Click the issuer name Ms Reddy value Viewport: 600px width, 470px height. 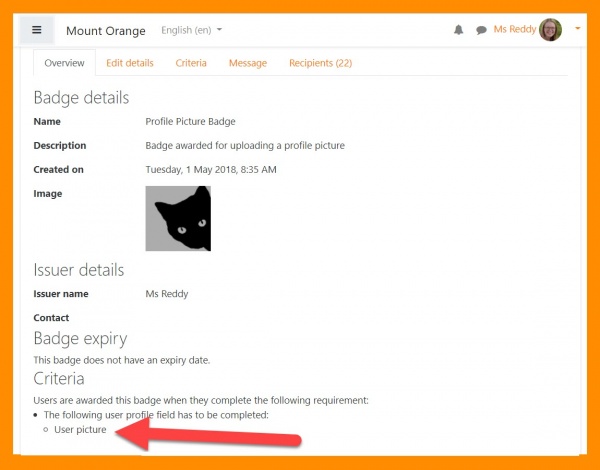point(167,294)
